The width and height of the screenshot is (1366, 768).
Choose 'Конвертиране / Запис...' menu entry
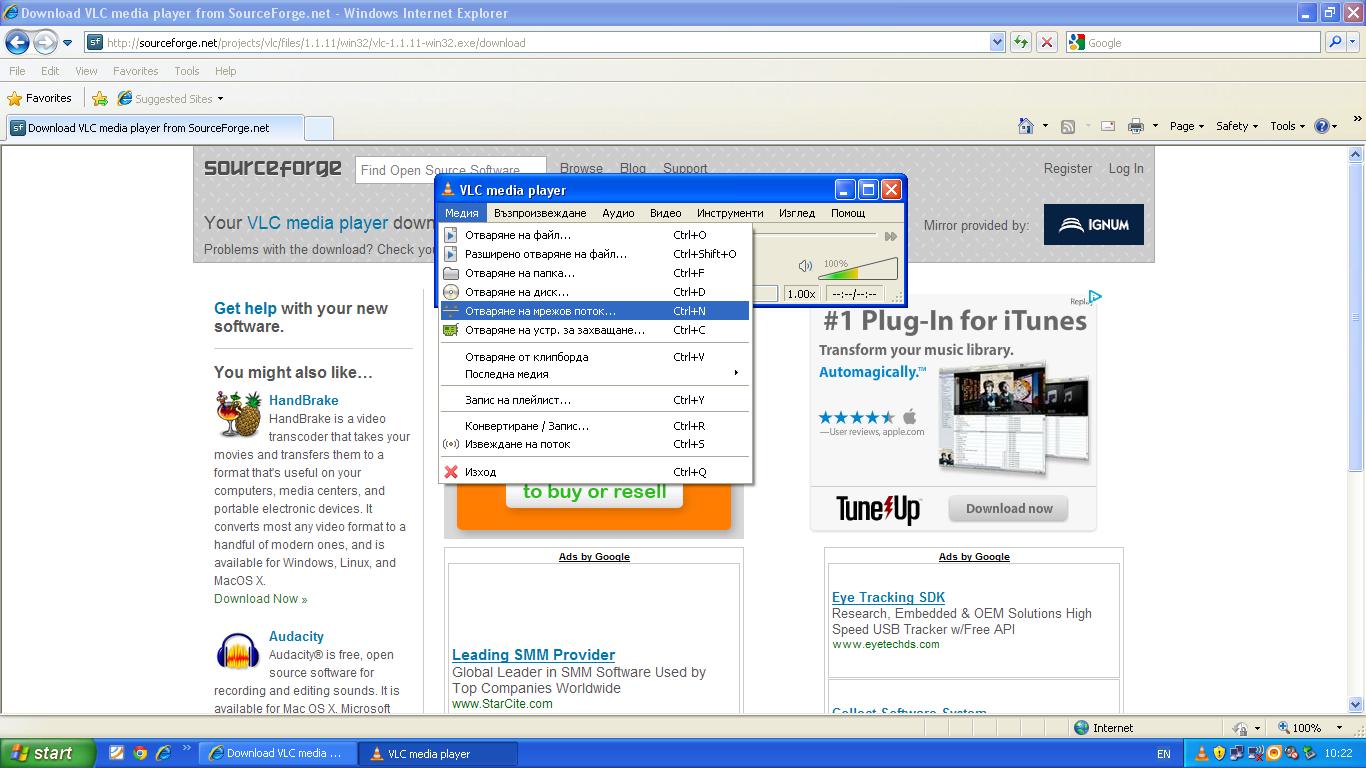595,426
